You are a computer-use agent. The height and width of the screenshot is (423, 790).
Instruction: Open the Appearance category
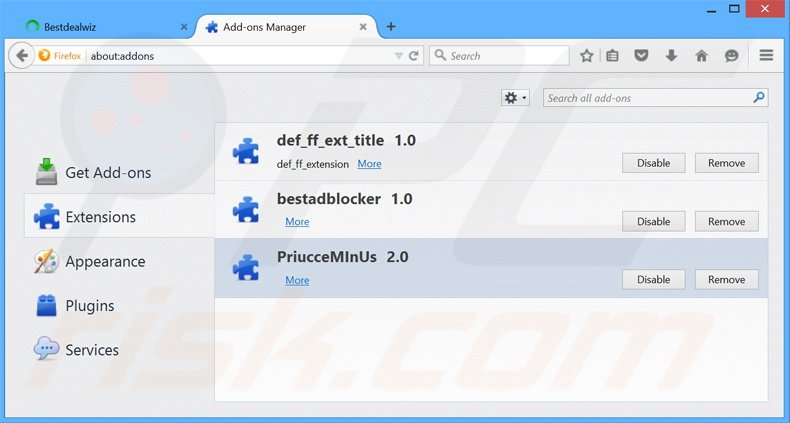coord(119,261)
